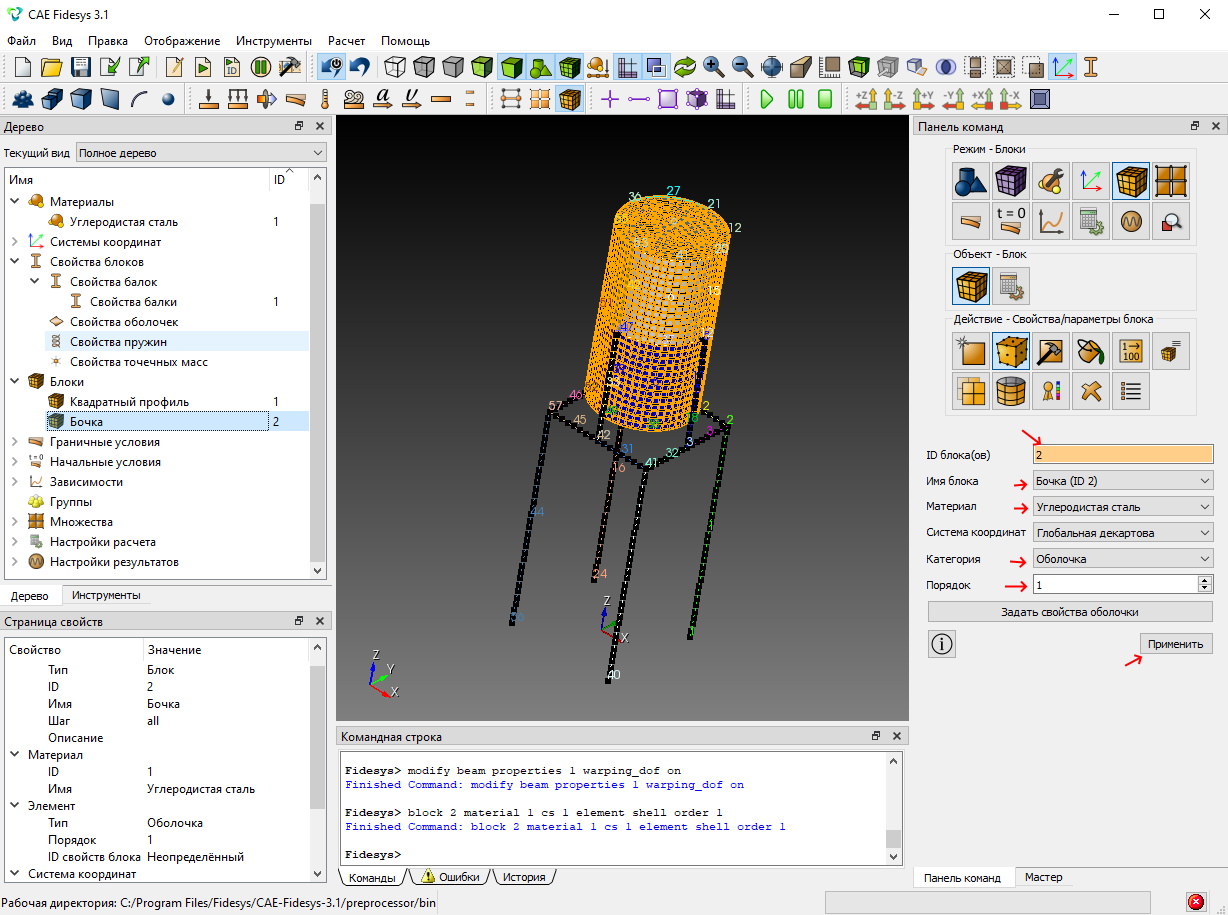
Task: Set view direction to +Z
Action: [x=866, y=99]
